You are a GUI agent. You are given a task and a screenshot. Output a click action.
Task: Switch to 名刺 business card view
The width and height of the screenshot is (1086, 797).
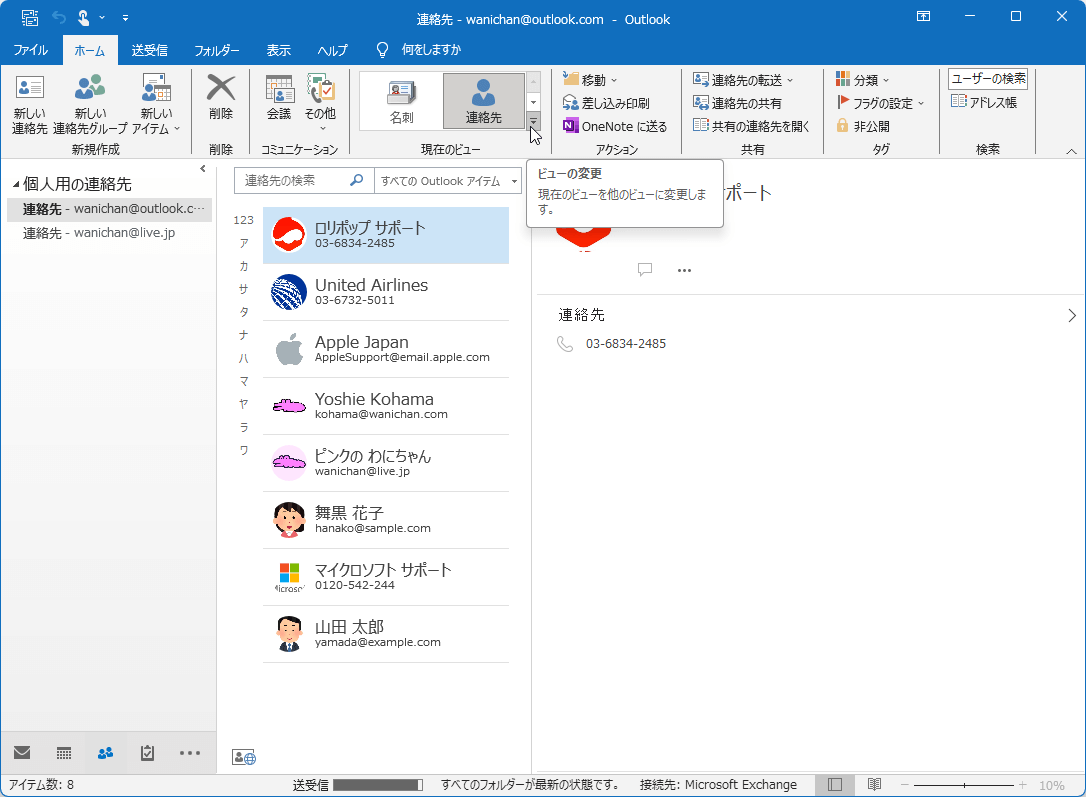pos(402,101)
